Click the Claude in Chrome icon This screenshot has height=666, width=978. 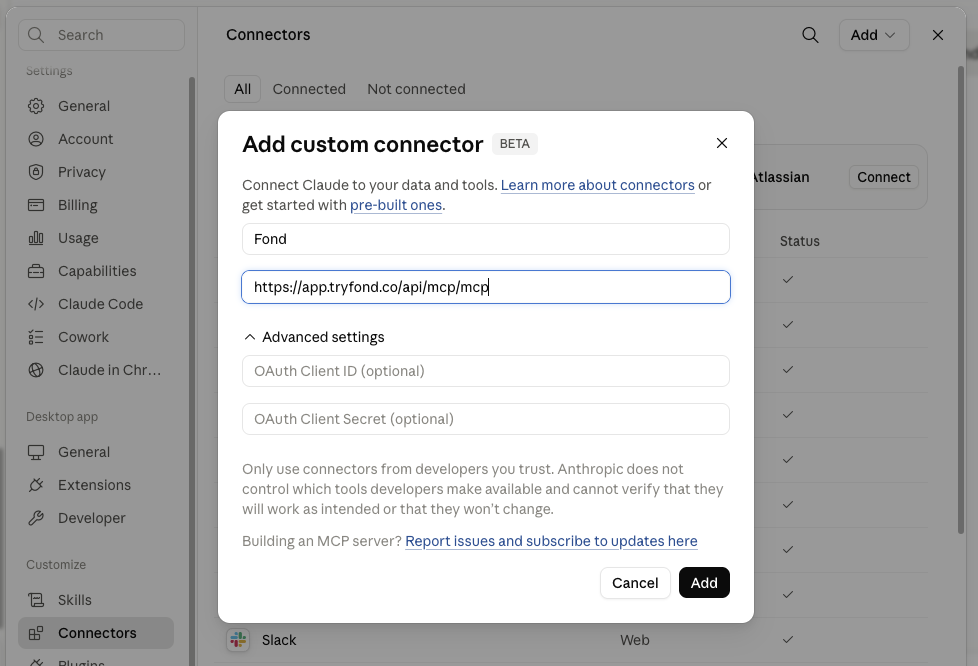pyautogui.click(x=36, y=370)
